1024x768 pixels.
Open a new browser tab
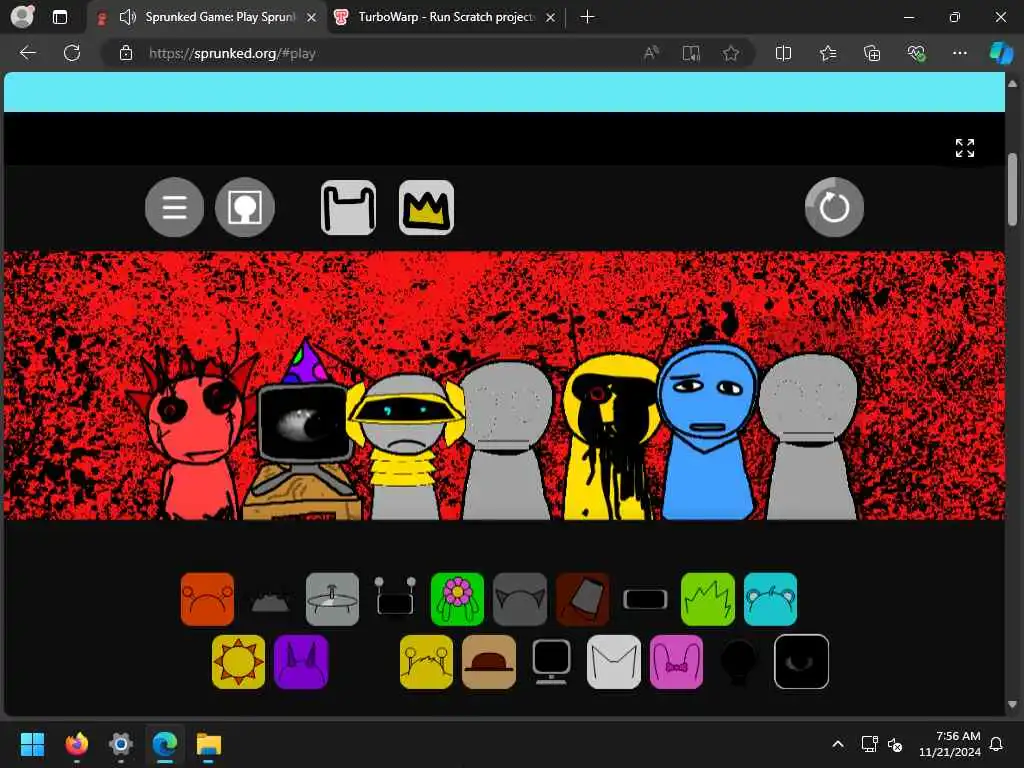[x=587, y=17]
